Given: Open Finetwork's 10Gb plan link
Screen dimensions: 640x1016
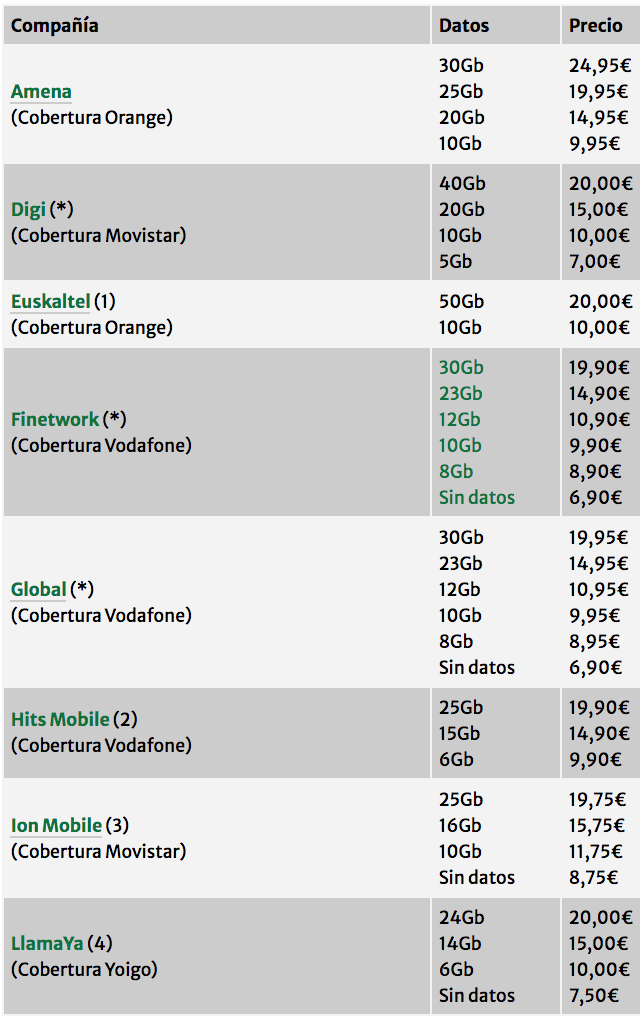Looking at the screenshot, I should point(460,445).
